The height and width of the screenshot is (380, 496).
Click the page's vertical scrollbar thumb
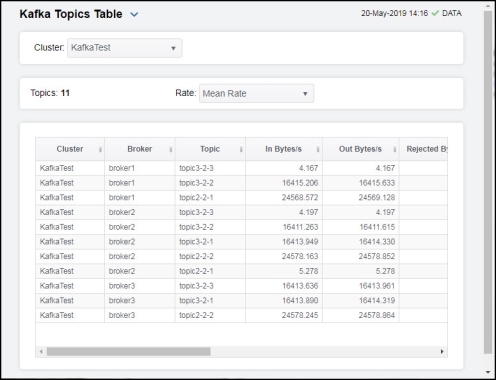(488, 183)
